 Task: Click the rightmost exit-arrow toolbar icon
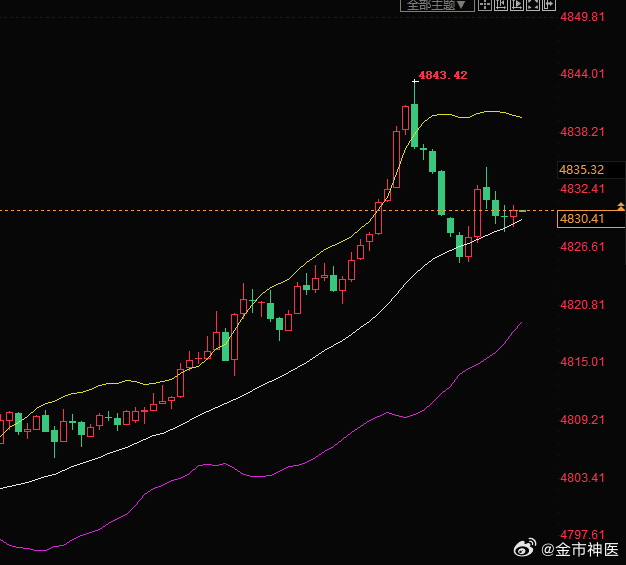click(x=549, y=5)
